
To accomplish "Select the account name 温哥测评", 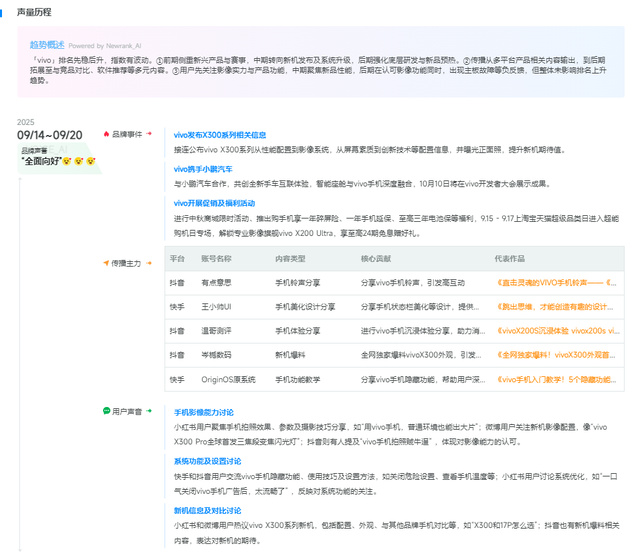I will [216, 331].
